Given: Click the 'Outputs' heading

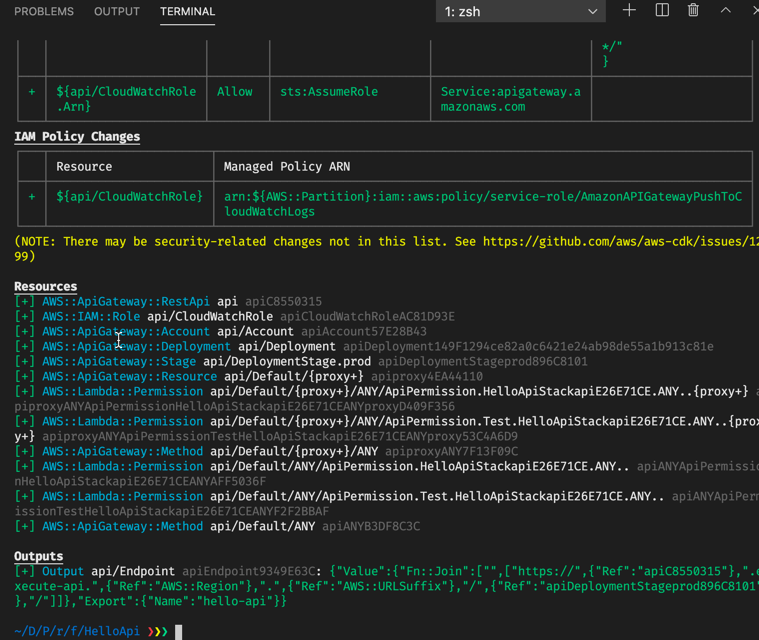Looking at the screenshot, I should (x=39, y=556).
